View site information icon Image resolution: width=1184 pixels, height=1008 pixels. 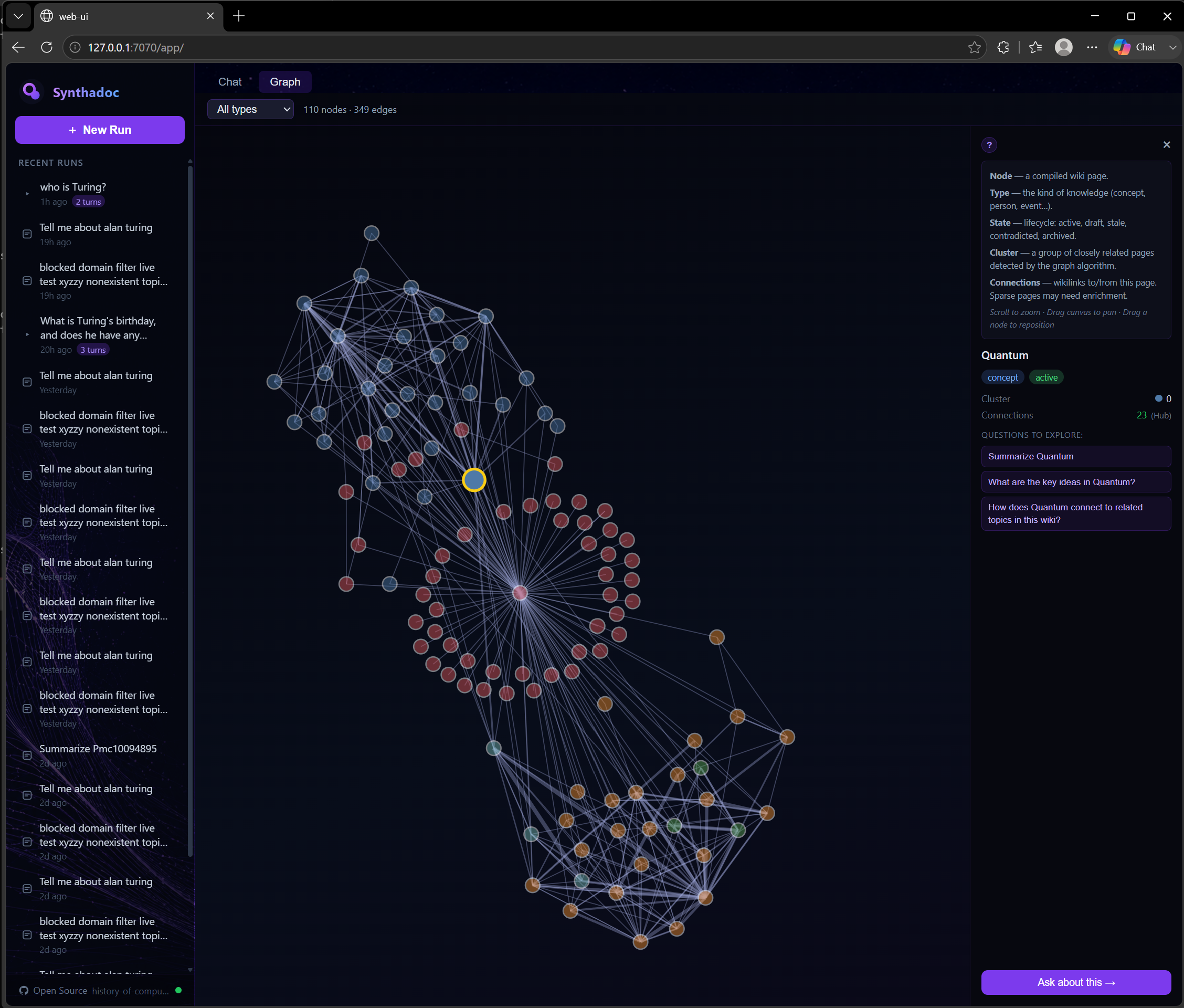pos(76,47)
